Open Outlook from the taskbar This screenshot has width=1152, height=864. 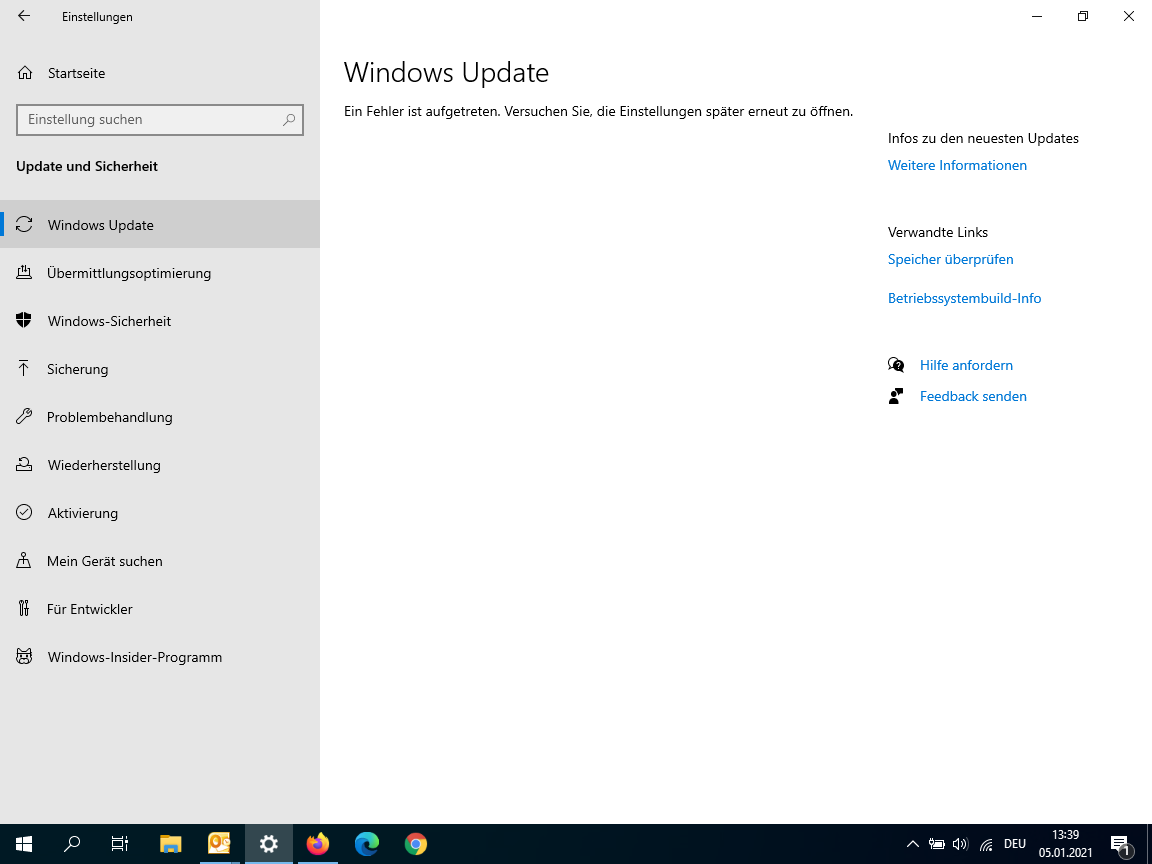click(x=219, y=844)
